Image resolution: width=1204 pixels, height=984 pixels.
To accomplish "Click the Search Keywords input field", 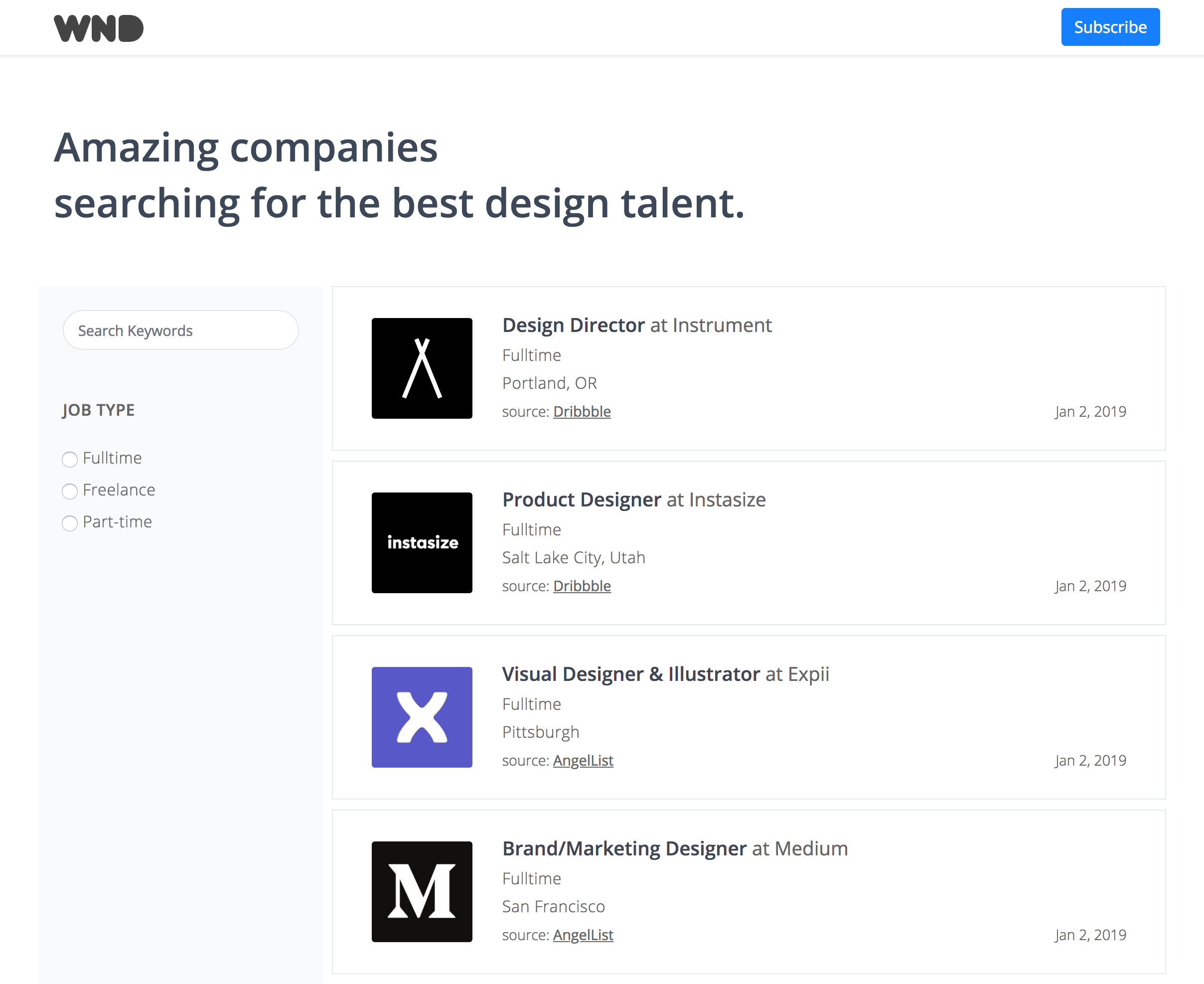I will point(181,330).
